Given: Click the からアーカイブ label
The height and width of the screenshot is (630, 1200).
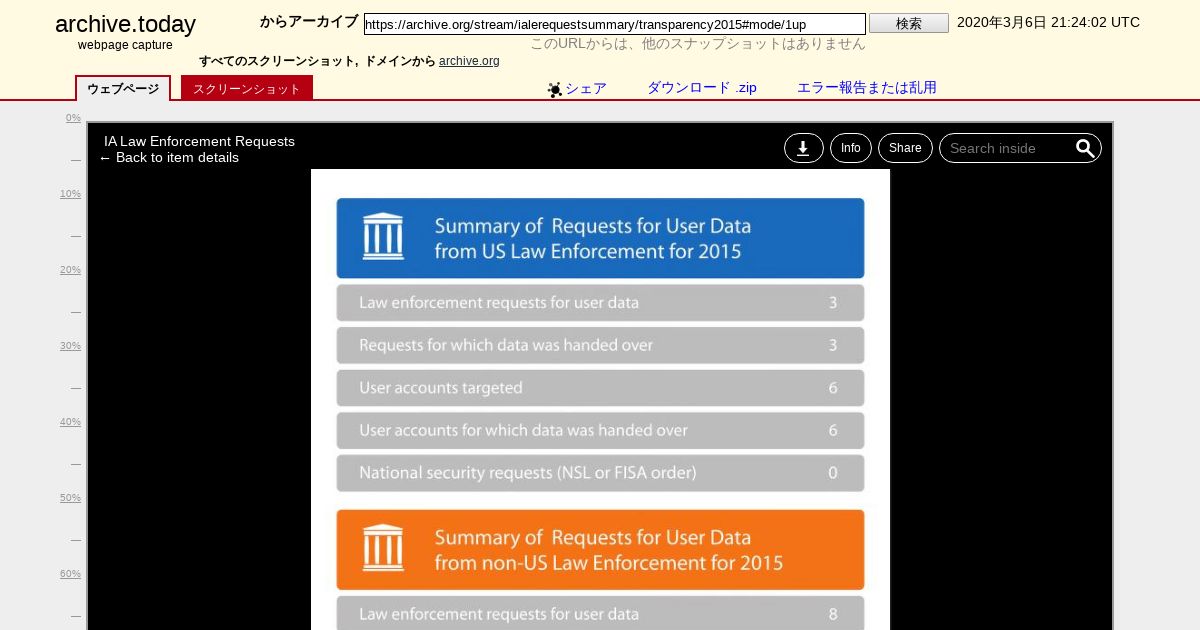Looking at the screenshot, I should point(309,22).
